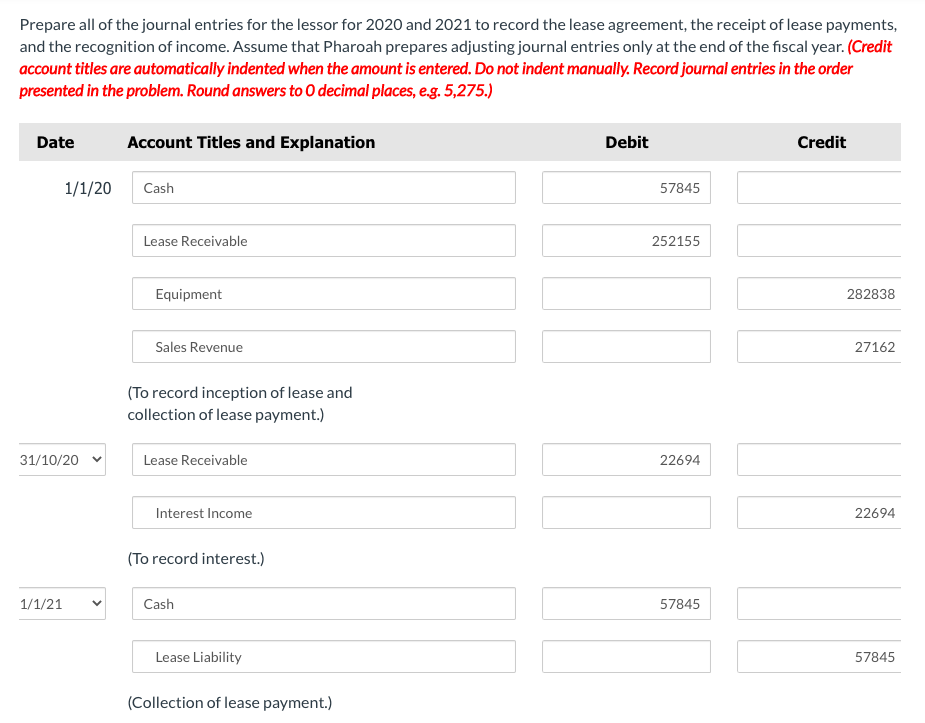Open the 1/1/21 date dropdown
The height and width of the screenshot is (723, 925).
pyautogui.click(x=61, y=603)
